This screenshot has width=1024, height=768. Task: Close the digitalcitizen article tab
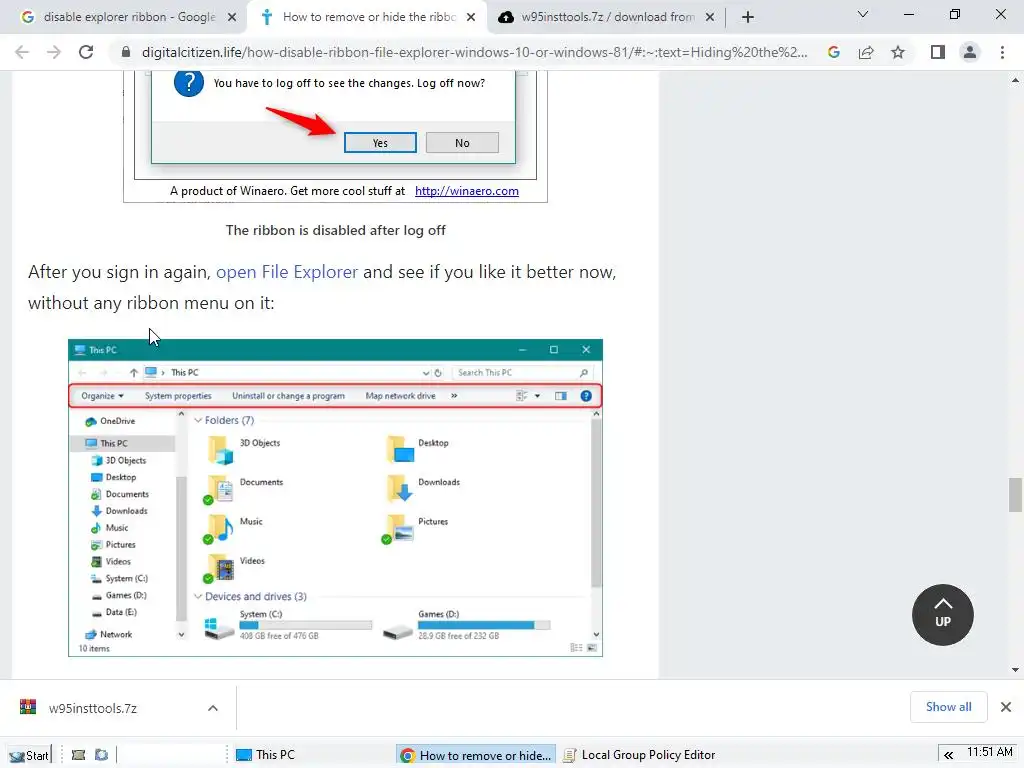pyautogui.click(x=471, y=17)
